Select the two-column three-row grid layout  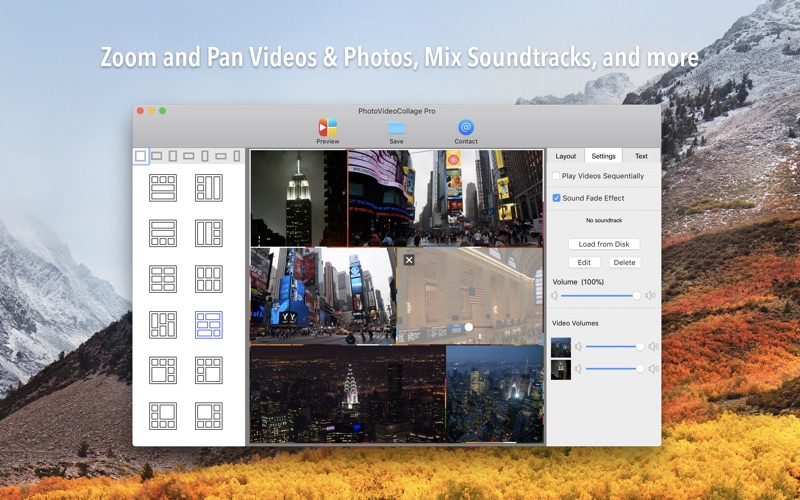pyautogui.click(x=163, y=279)
